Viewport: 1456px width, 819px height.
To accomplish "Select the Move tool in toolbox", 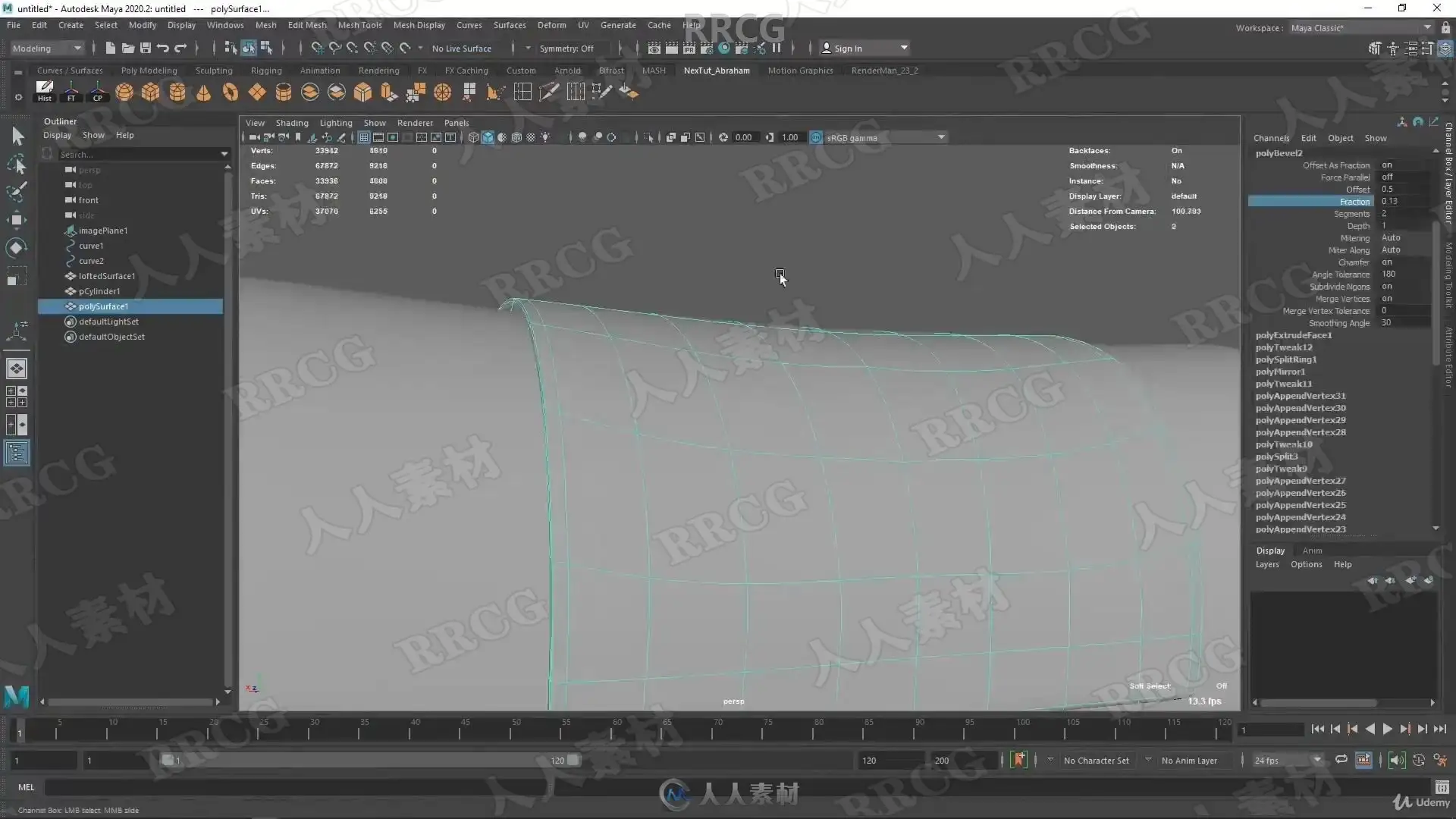I will click(x=16, y=220).
